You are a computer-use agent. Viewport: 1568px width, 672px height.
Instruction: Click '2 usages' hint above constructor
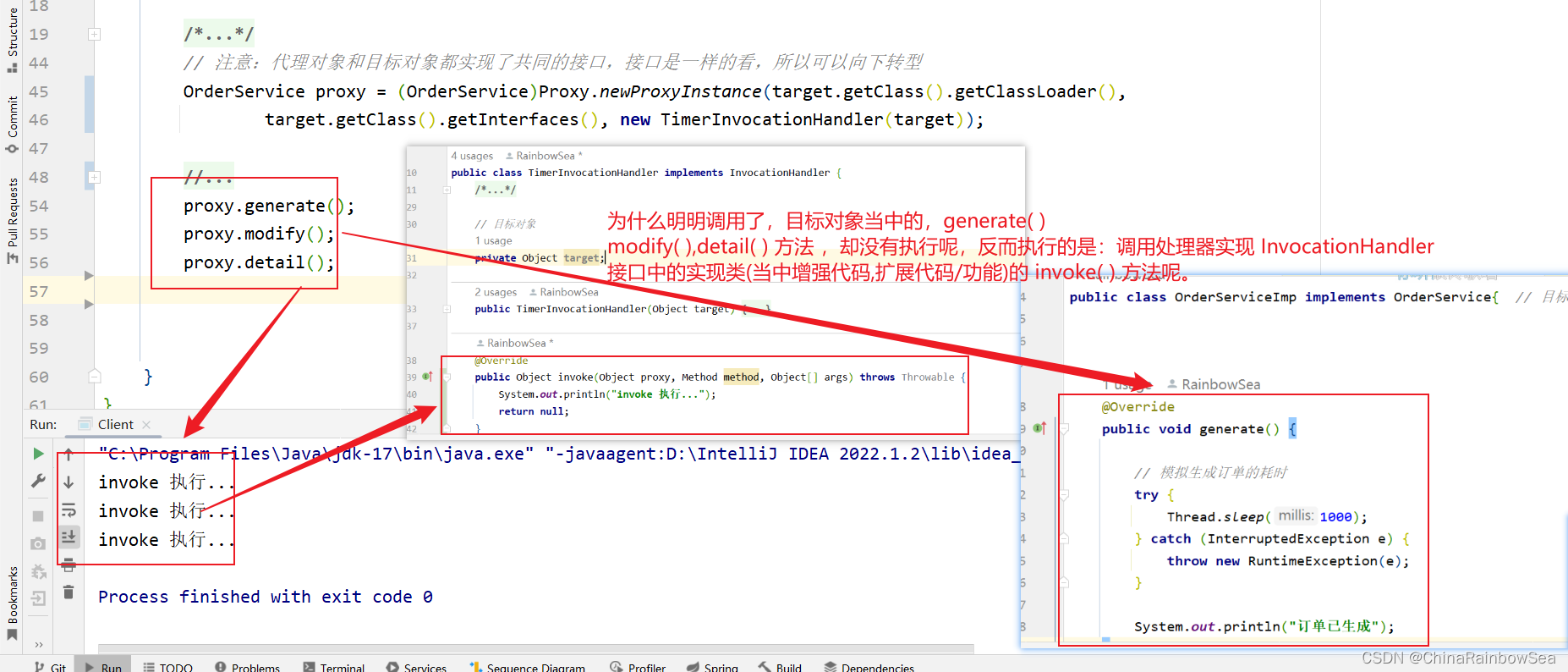(x=496, y=292)
